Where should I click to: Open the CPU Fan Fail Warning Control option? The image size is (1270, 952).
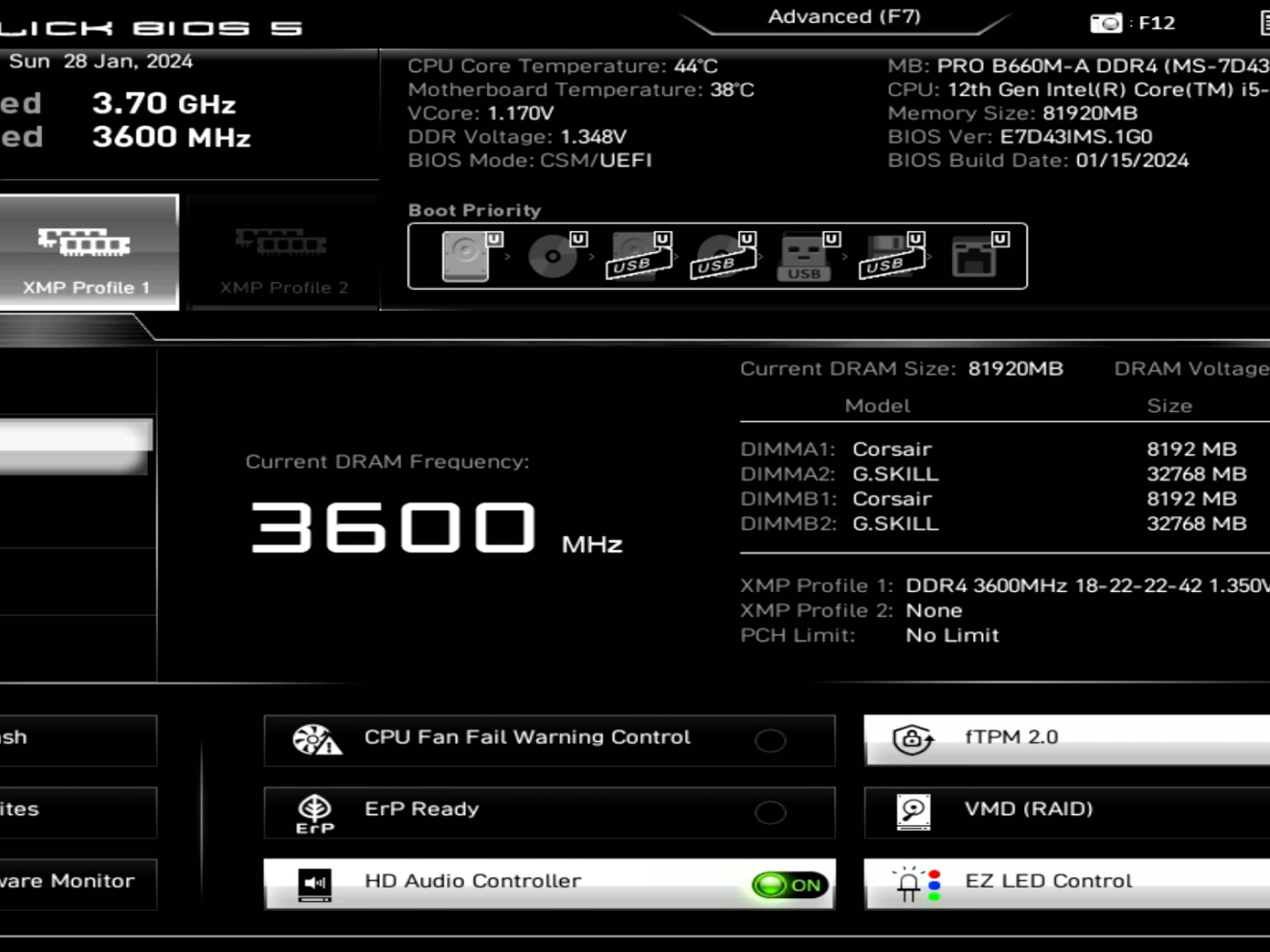click(549, 741)
